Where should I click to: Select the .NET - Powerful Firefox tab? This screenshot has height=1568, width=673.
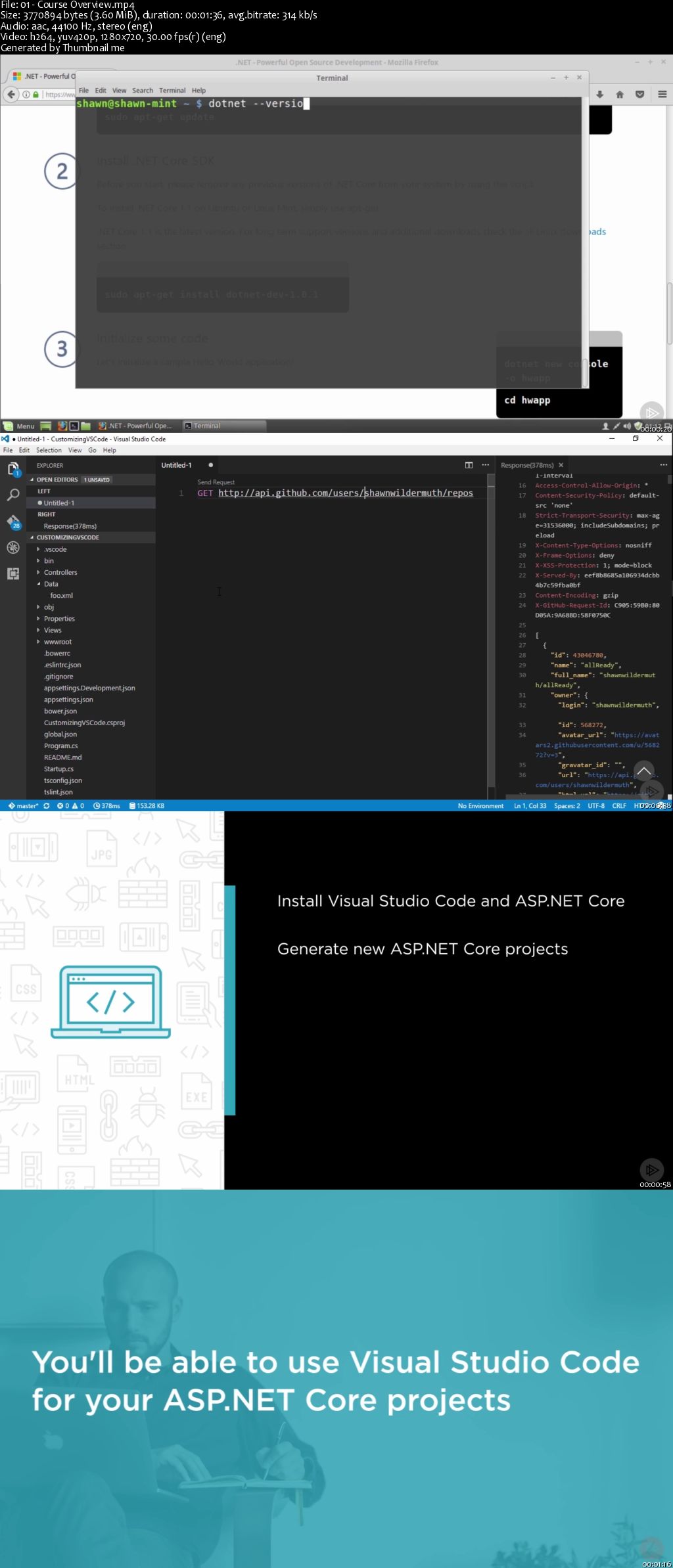44,77
